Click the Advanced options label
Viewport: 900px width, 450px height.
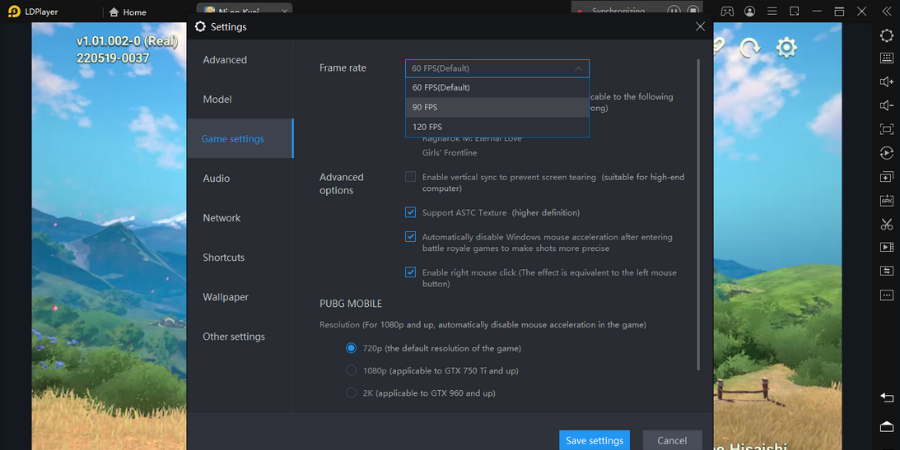click(342, 184)
